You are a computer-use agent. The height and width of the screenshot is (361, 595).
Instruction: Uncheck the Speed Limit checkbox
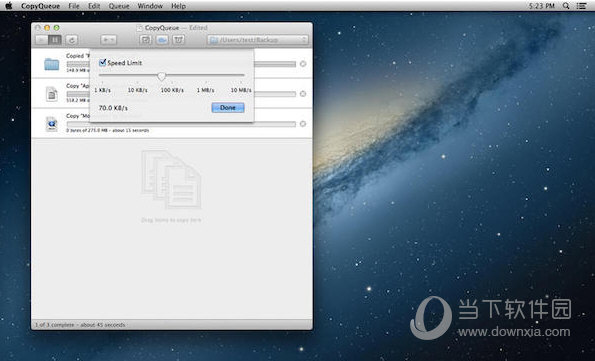(x=102, y=63)
